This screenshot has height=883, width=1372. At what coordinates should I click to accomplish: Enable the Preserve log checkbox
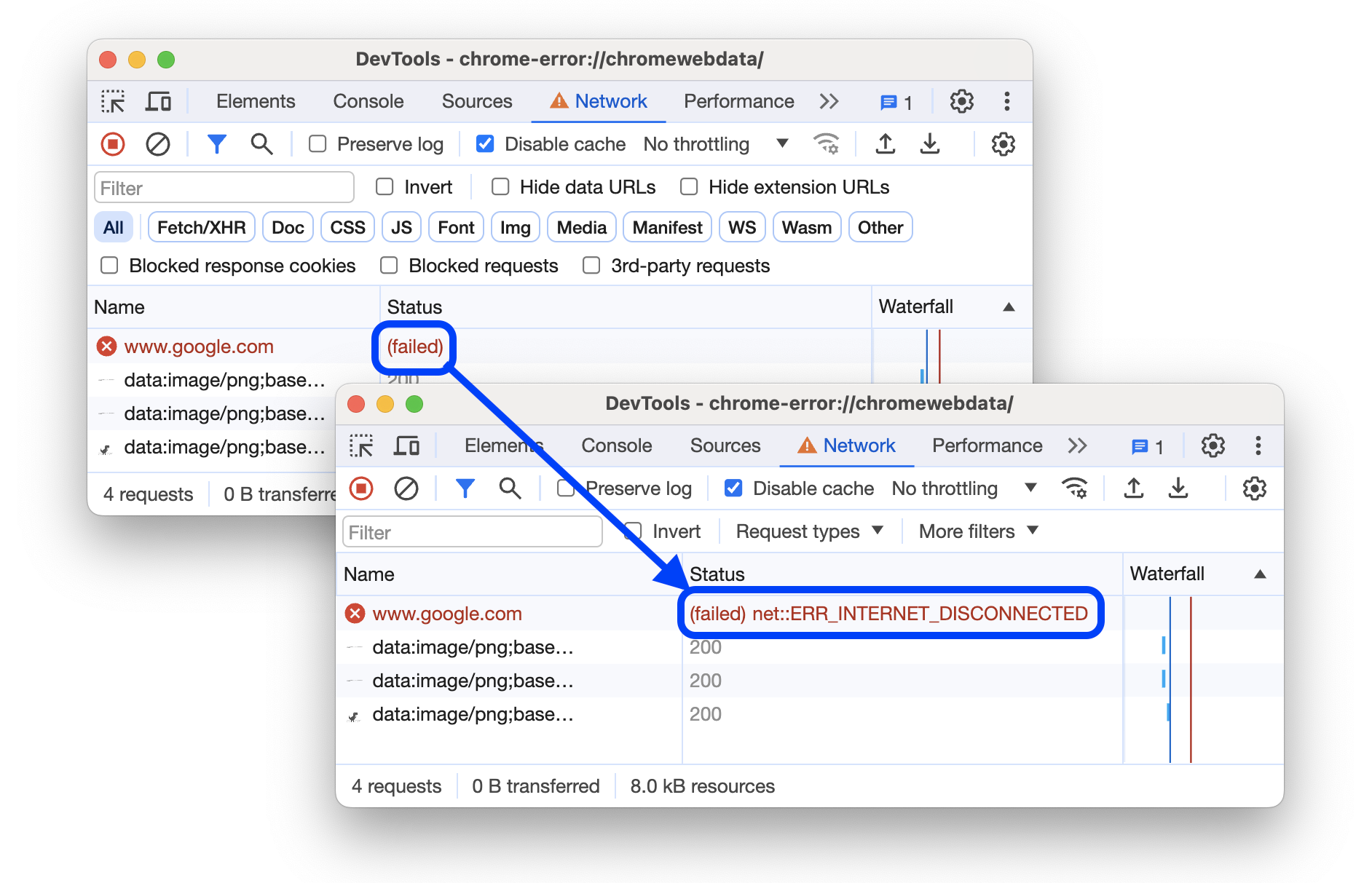click(566, 488)
